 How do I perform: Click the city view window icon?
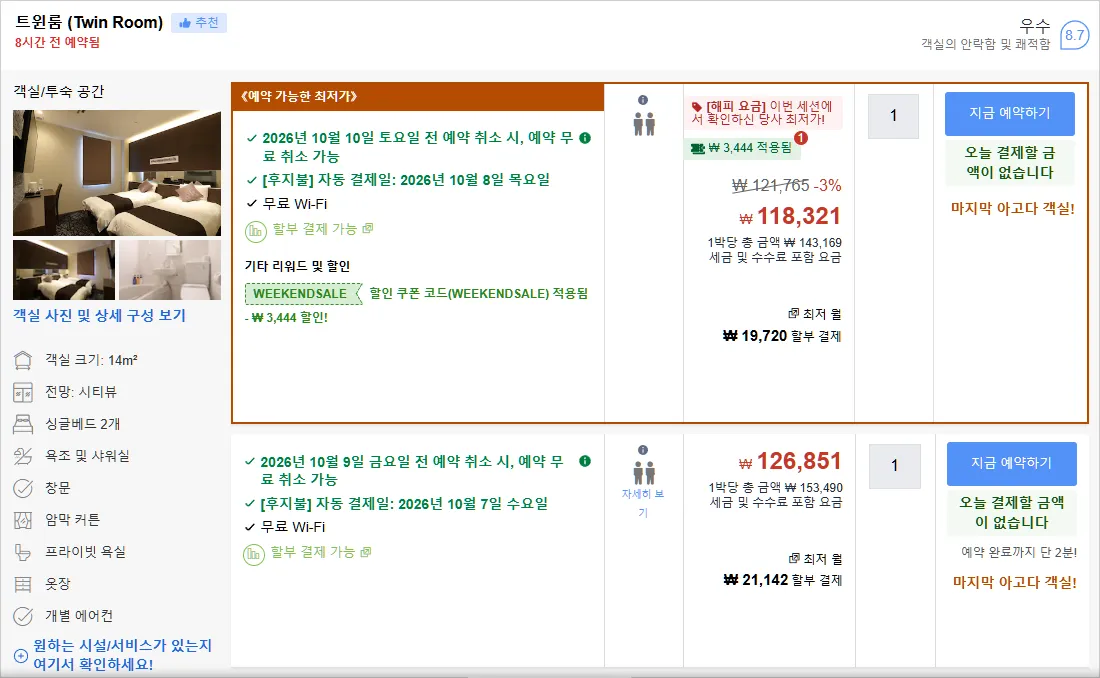[x=23, y=392]
